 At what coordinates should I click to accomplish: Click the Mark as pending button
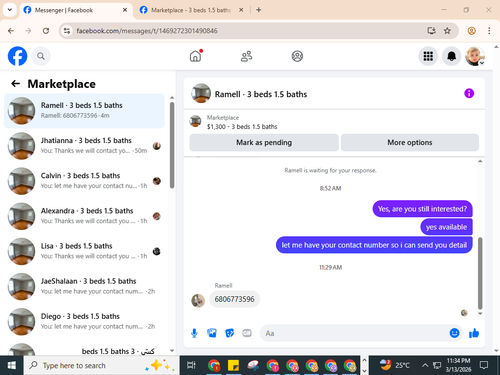coord(264,143)
